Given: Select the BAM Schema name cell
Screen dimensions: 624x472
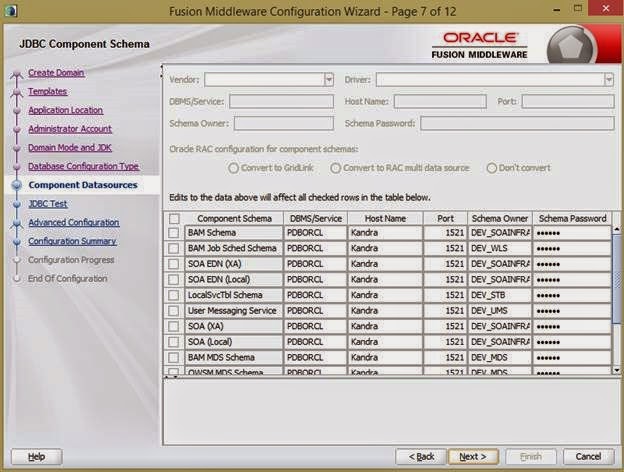Looking at the screenshot, I should [x=234, y=233].
